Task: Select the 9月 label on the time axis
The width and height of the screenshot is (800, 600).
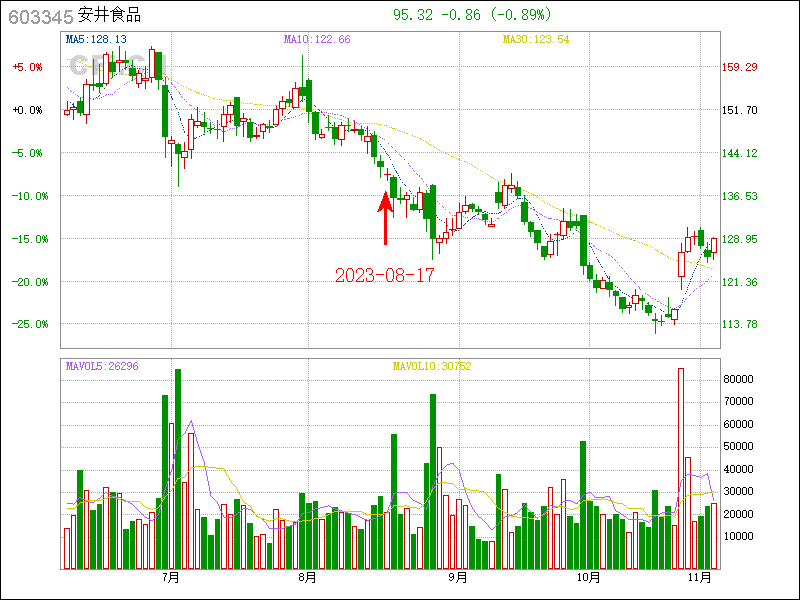Action: coord(458,577)
